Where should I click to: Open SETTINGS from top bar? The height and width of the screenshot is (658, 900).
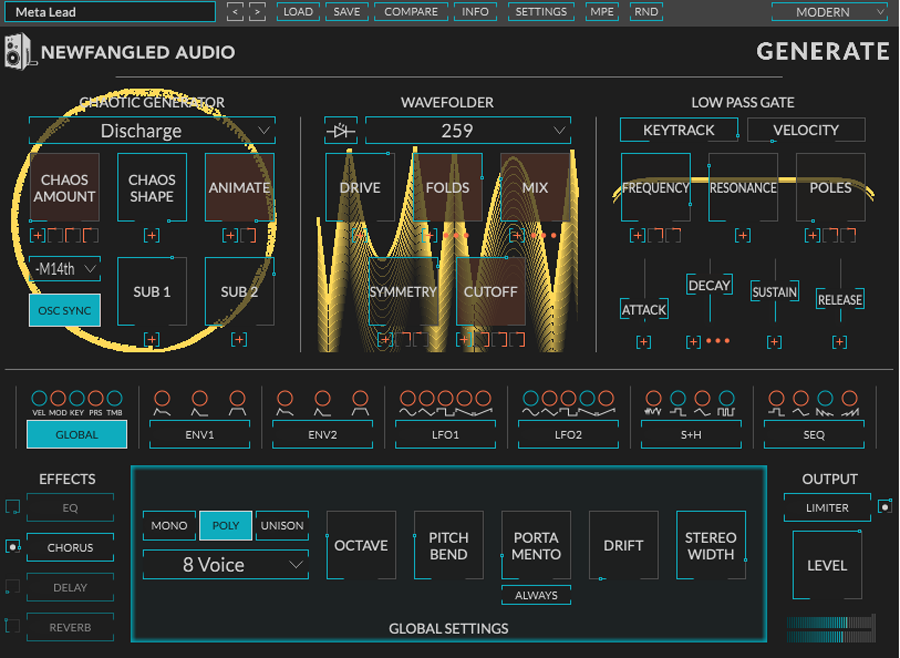click(x=541, y=11)
